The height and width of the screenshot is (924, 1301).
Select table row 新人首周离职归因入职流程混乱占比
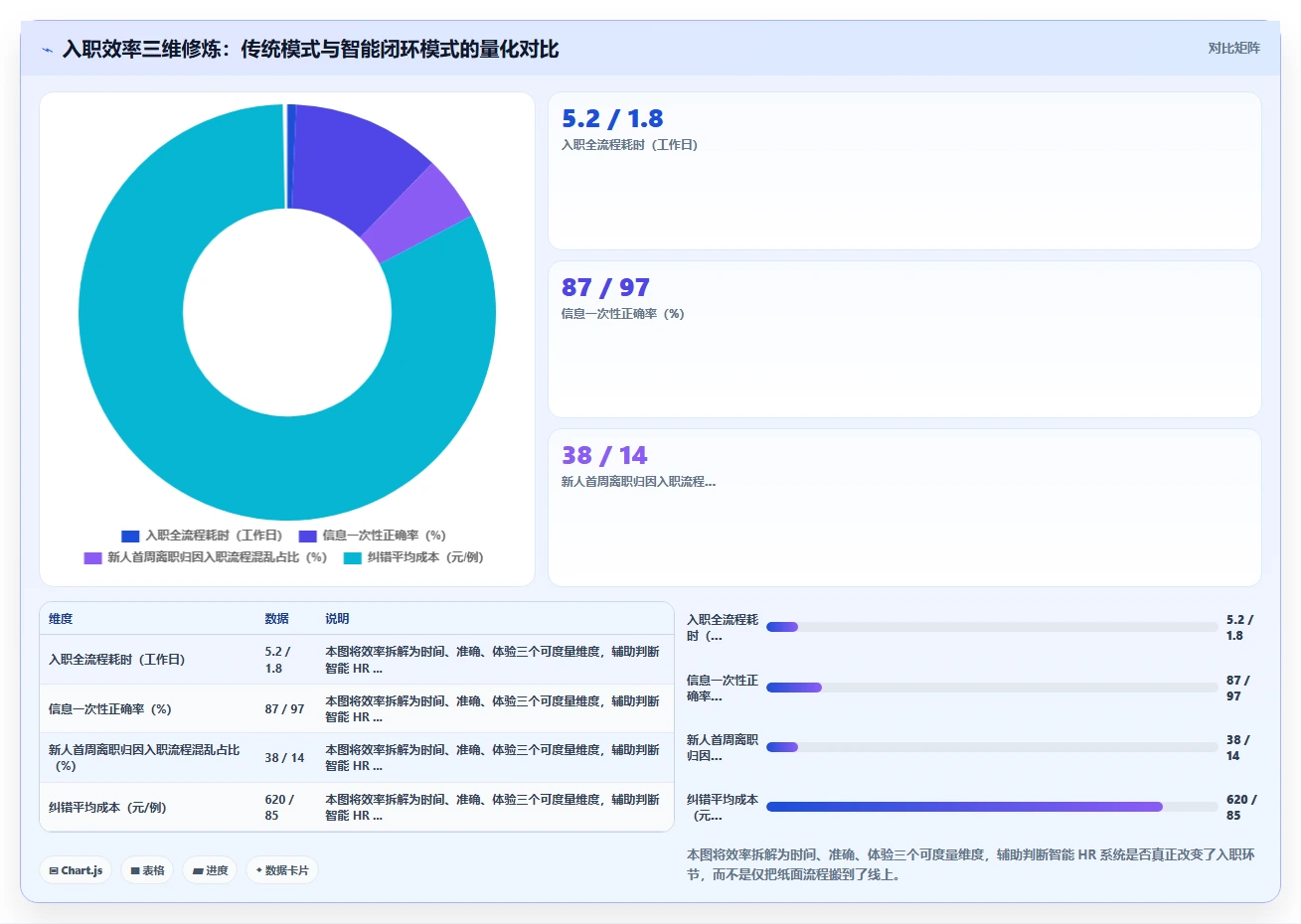(x=357, y=758)
